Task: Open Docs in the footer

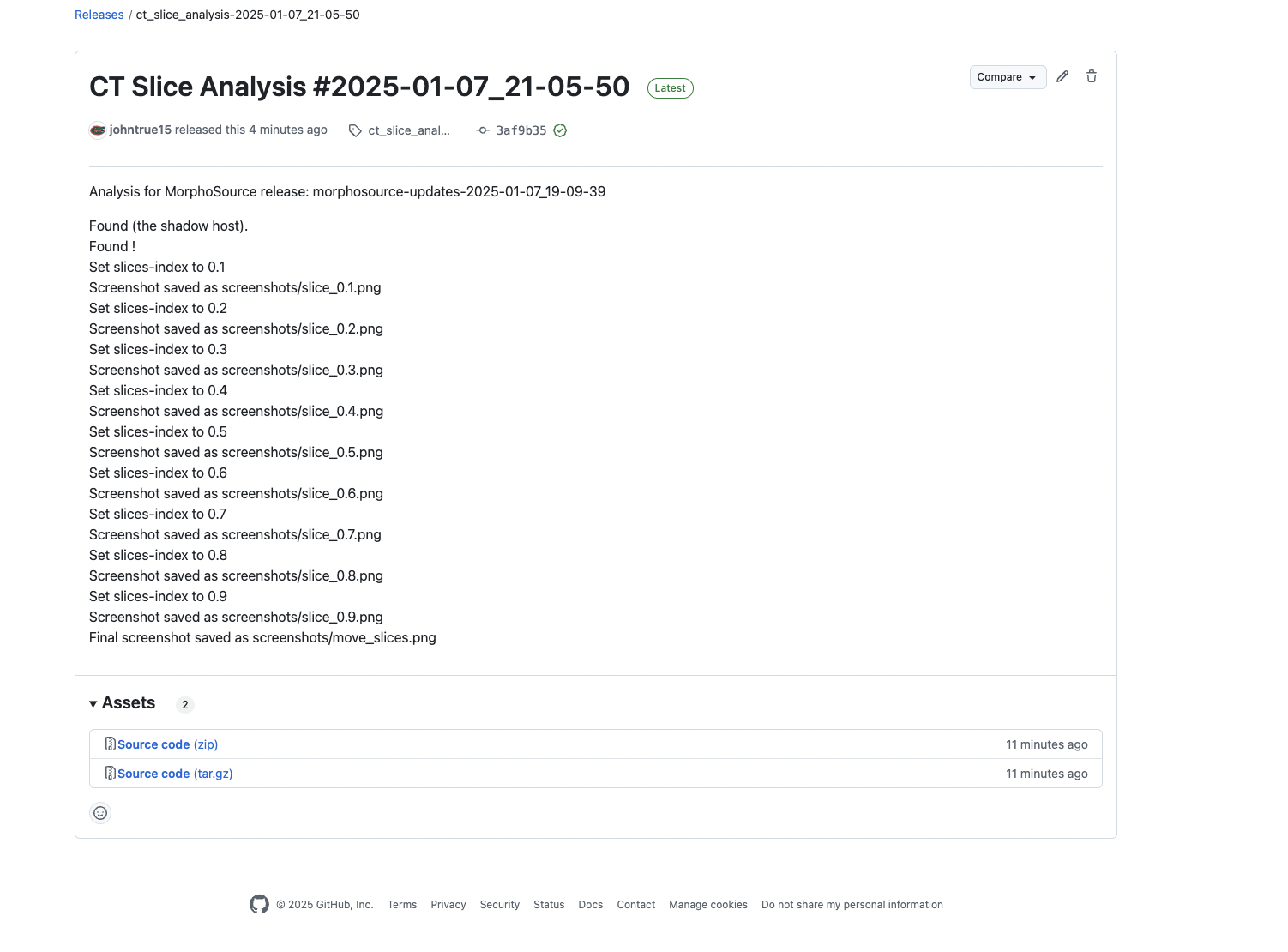Action: click(x=590, y=905)
